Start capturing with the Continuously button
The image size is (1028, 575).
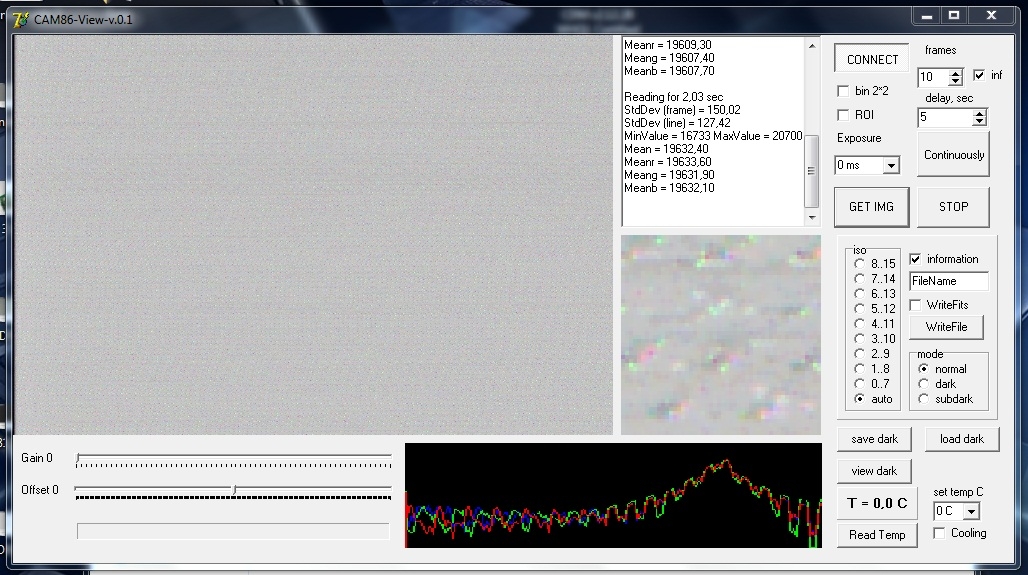pos(953,155)
